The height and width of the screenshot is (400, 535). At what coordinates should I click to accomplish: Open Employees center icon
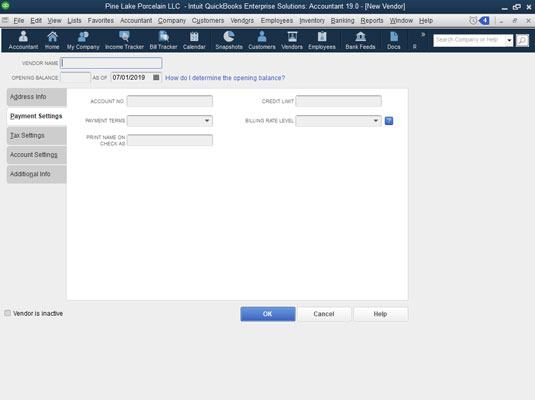pos(322,40)
